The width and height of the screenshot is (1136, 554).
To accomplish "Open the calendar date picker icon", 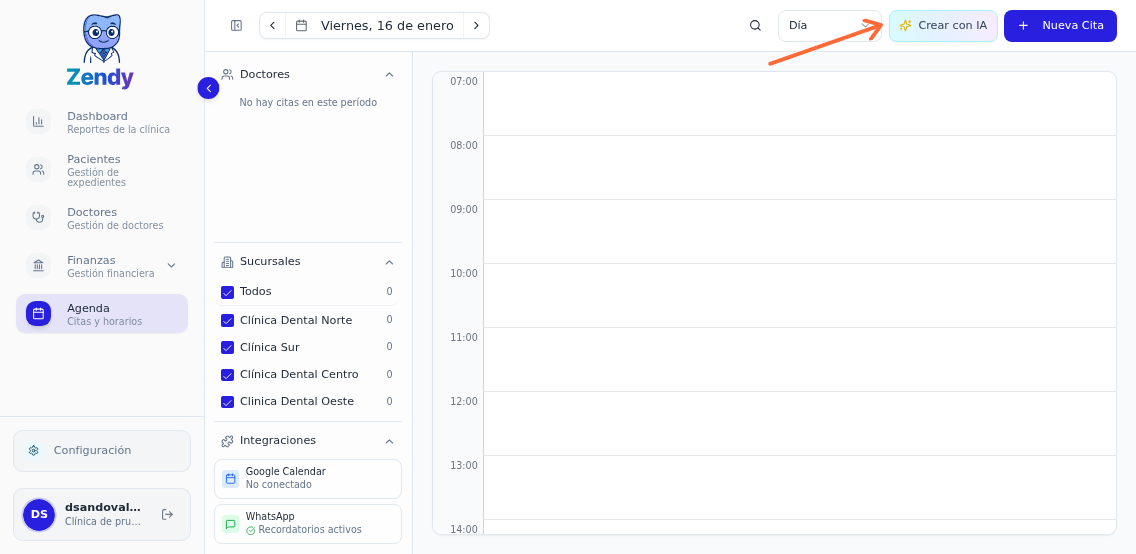I will (x=301, y=26).
